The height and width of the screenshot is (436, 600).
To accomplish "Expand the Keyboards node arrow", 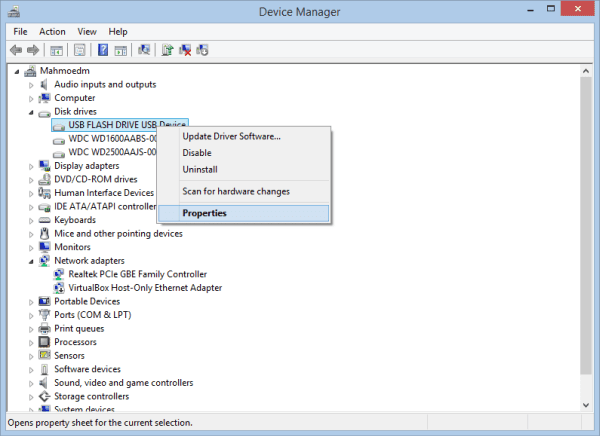I will [31, 221].
